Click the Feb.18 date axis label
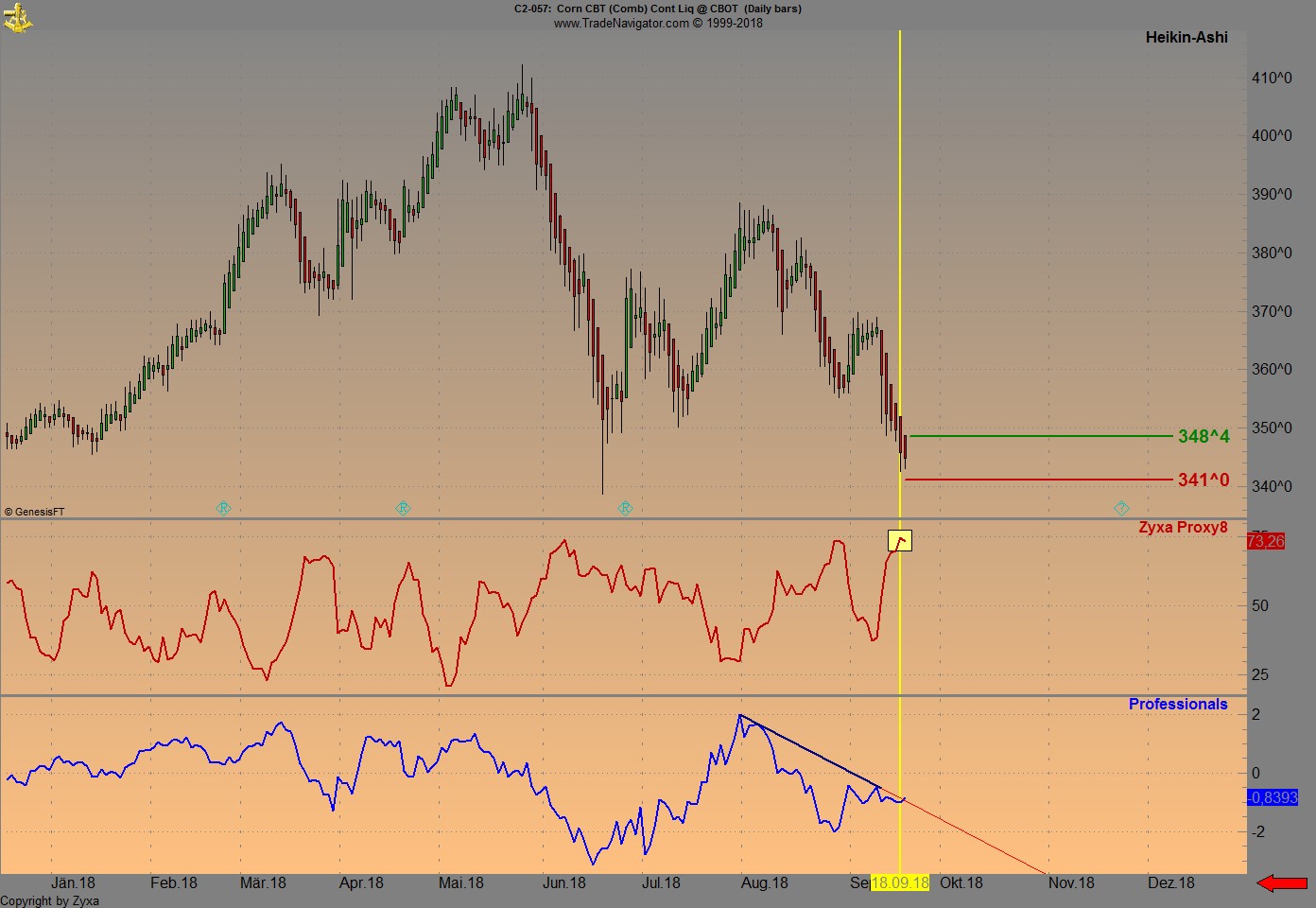The height and width of the screenshot is (908, 1316). pyautogui.click(x=174, y=882)
